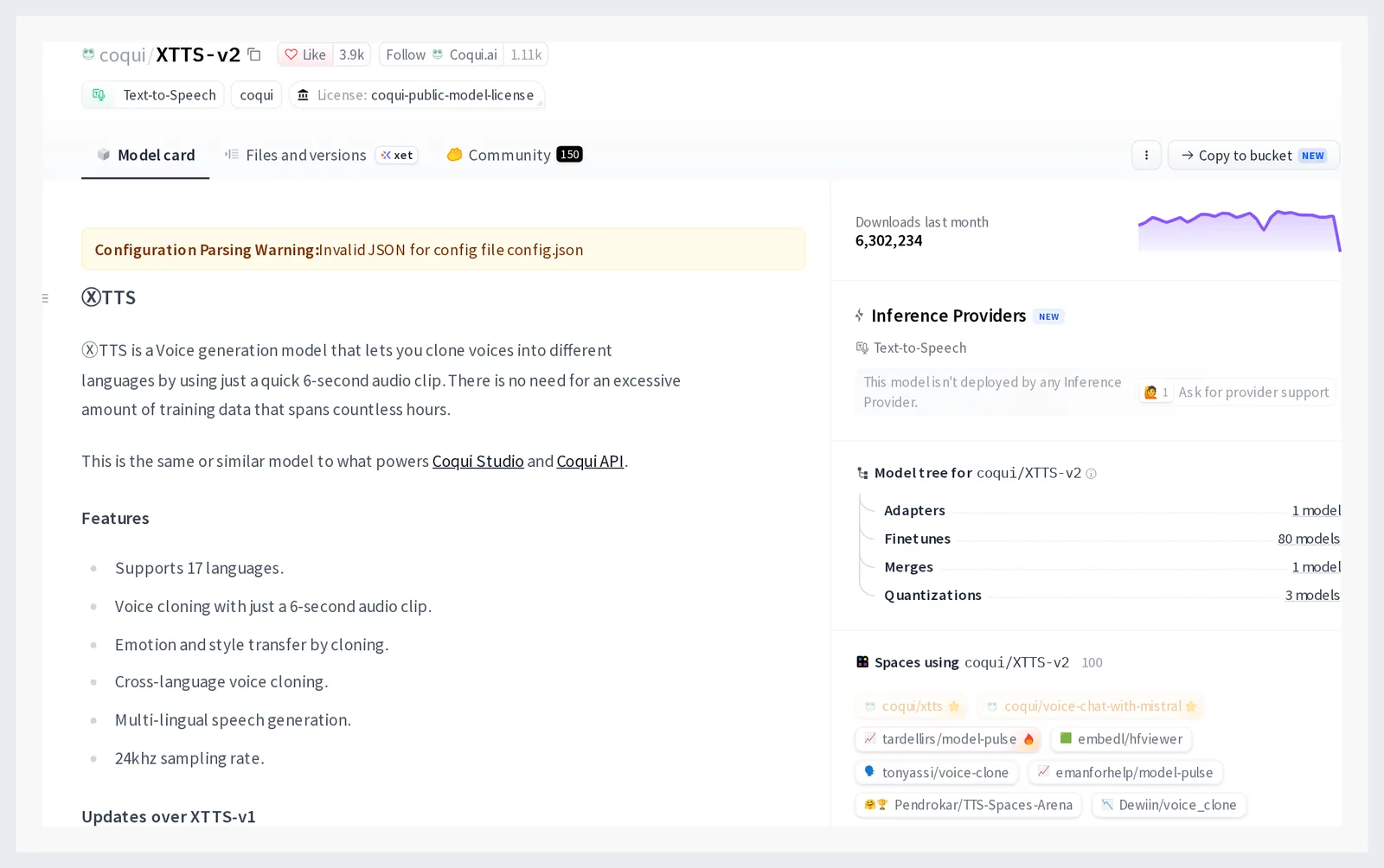This screenshot has width=1384, height=868.
Task: Open the Coqui API link
Action: pyautogui.click(x=590, y=462)
